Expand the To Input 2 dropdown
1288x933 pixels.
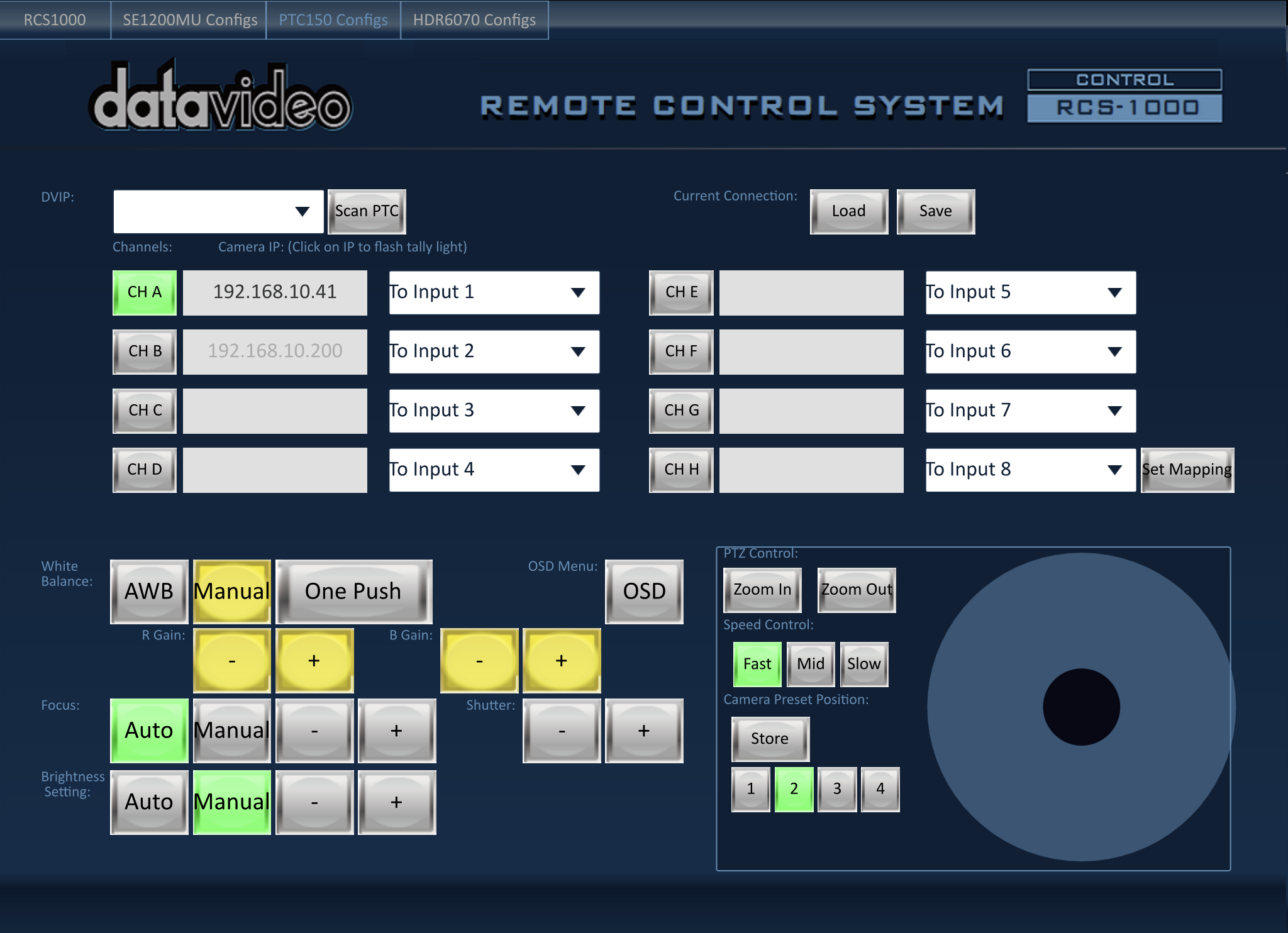[x=494, y=351]
